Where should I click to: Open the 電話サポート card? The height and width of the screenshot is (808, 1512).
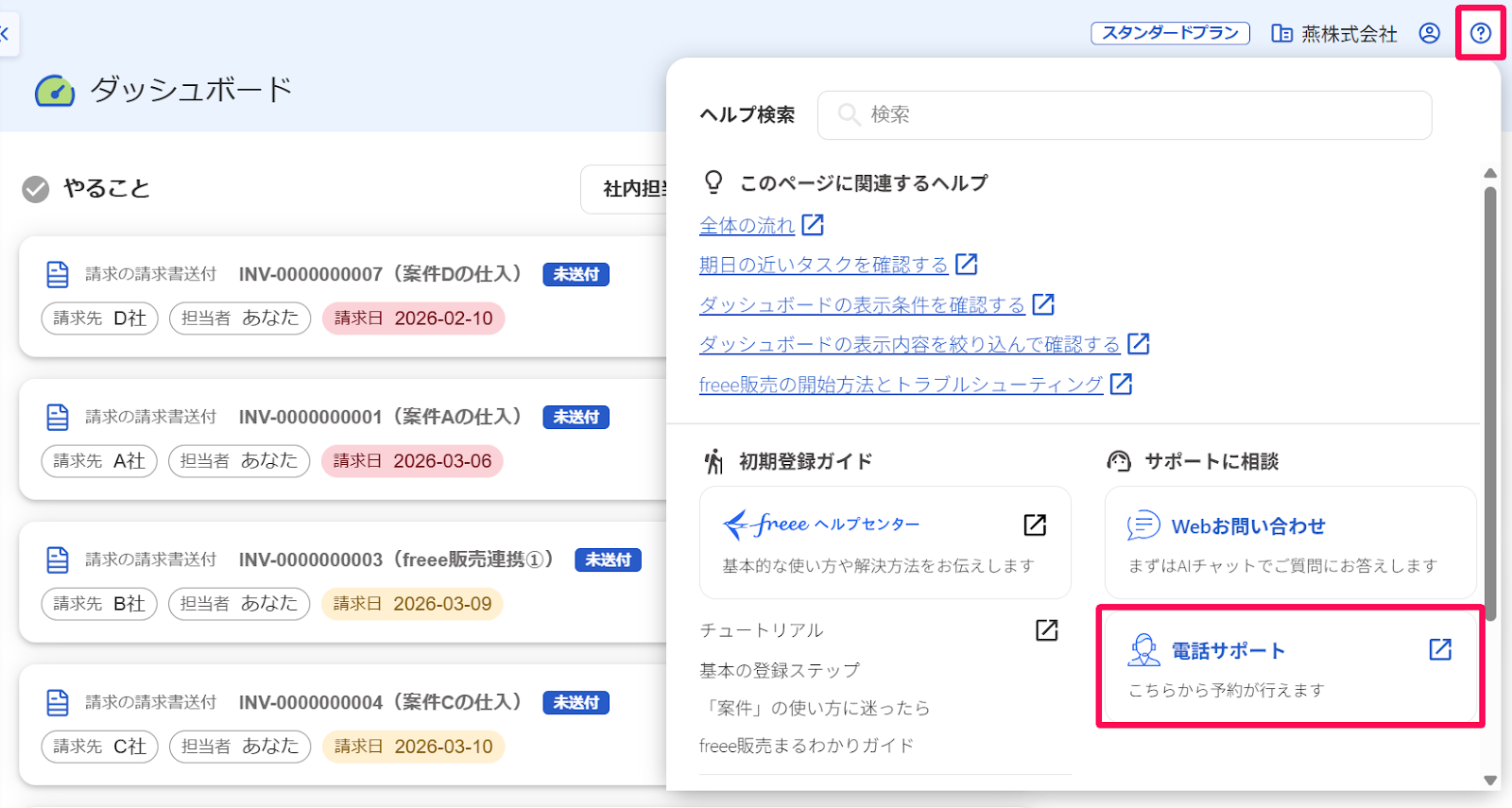click(1290, 666)
